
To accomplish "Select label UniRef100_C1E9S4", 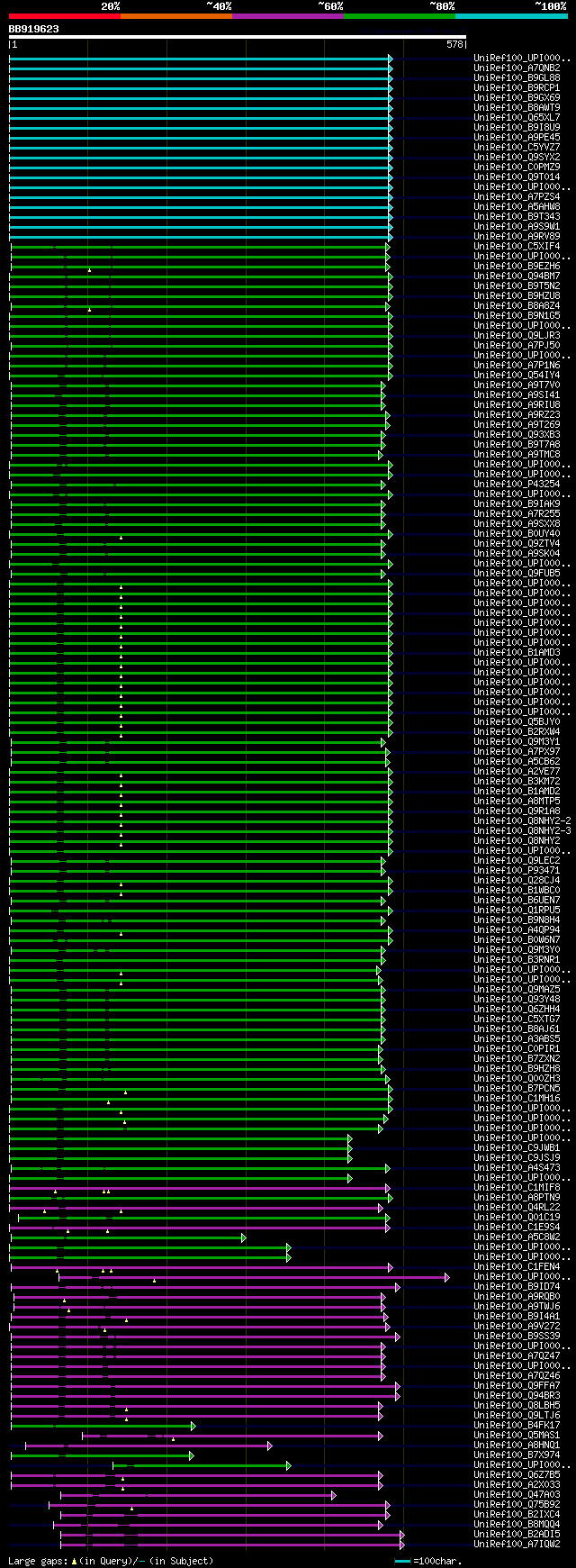I will point(517,1227).
